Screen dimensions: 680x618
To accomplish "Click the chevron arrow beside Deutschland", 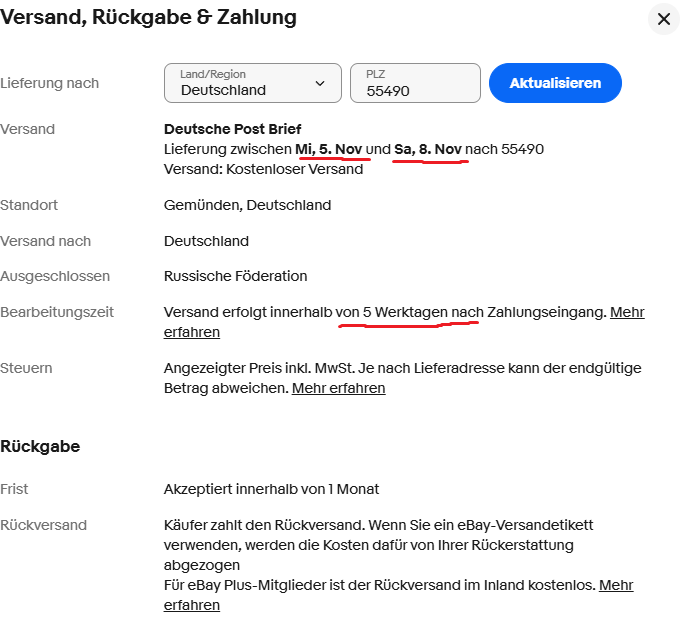I will (320, 83).
